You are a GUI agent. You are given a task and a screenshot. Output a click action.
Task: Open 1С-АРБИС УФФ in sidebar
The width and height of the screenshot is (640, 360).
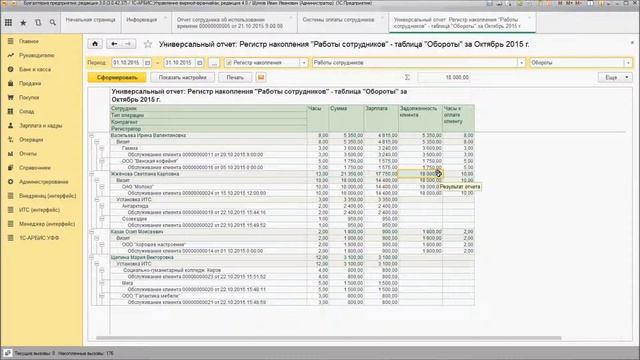click(39, 238)
